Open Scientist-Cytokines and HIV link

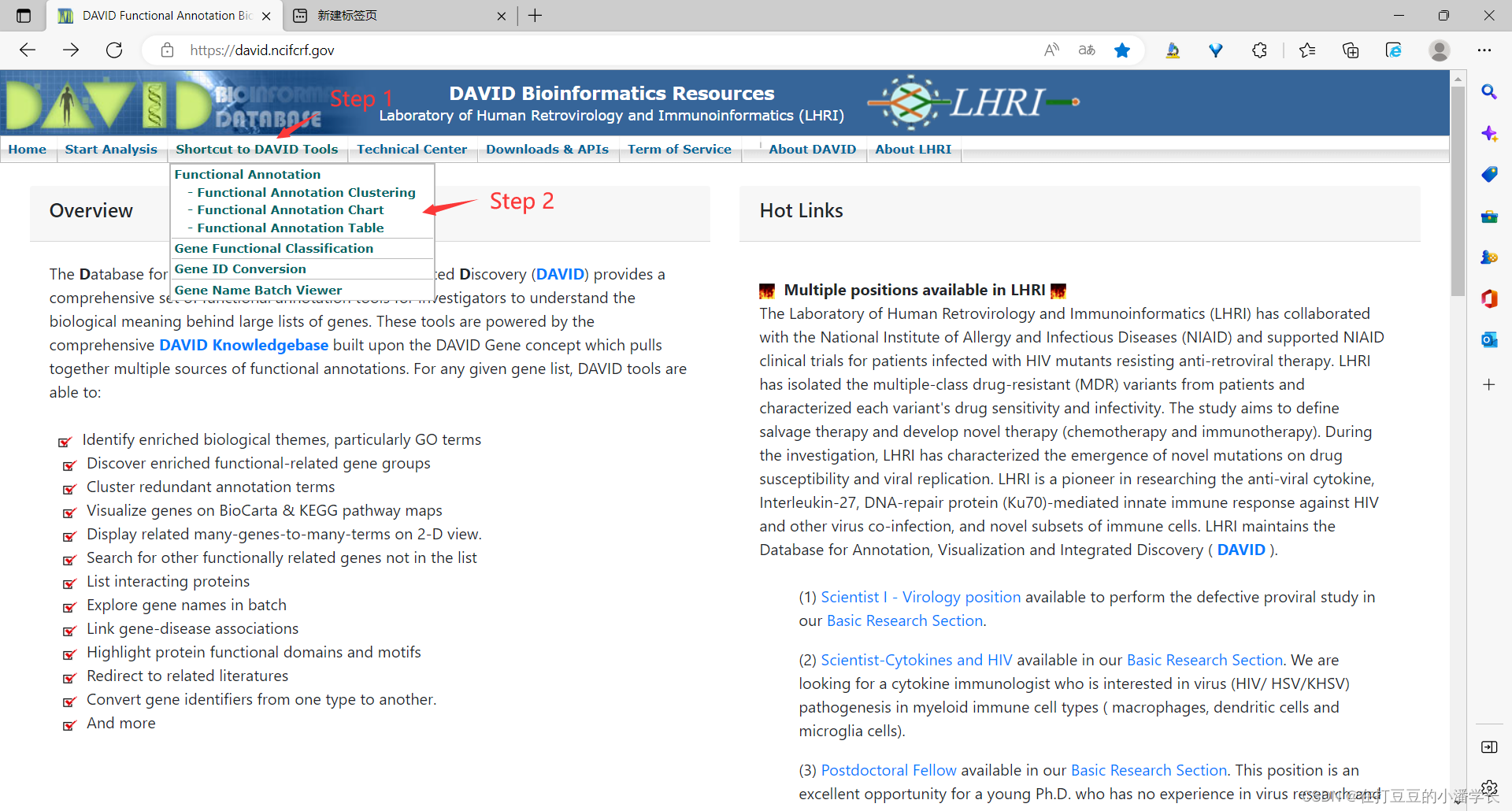tap(917, 660)
